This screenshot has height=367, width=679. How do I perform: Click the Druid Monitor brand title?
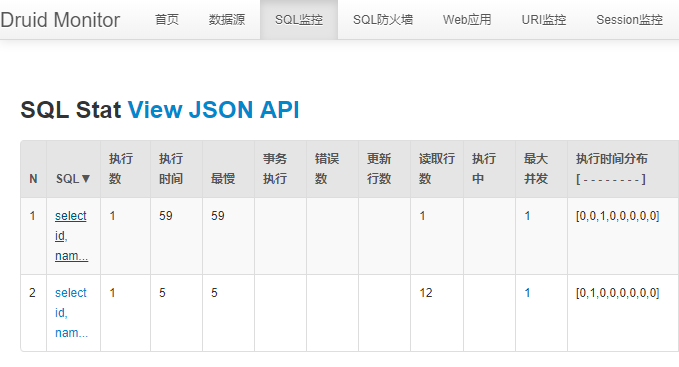click(x=60, y=20)
